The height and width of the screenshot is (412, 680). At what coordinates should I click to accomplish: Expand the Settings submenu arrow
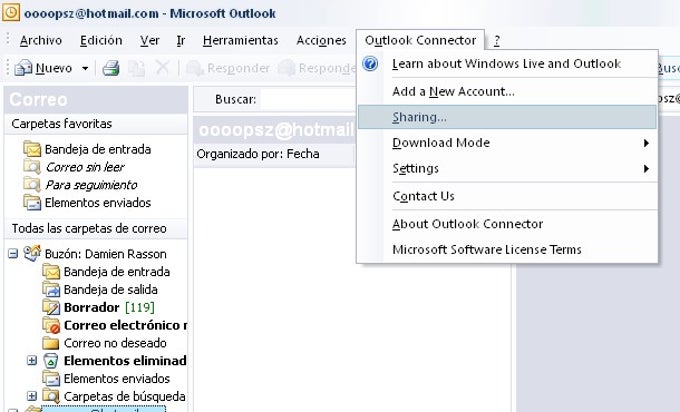(646, 168)
